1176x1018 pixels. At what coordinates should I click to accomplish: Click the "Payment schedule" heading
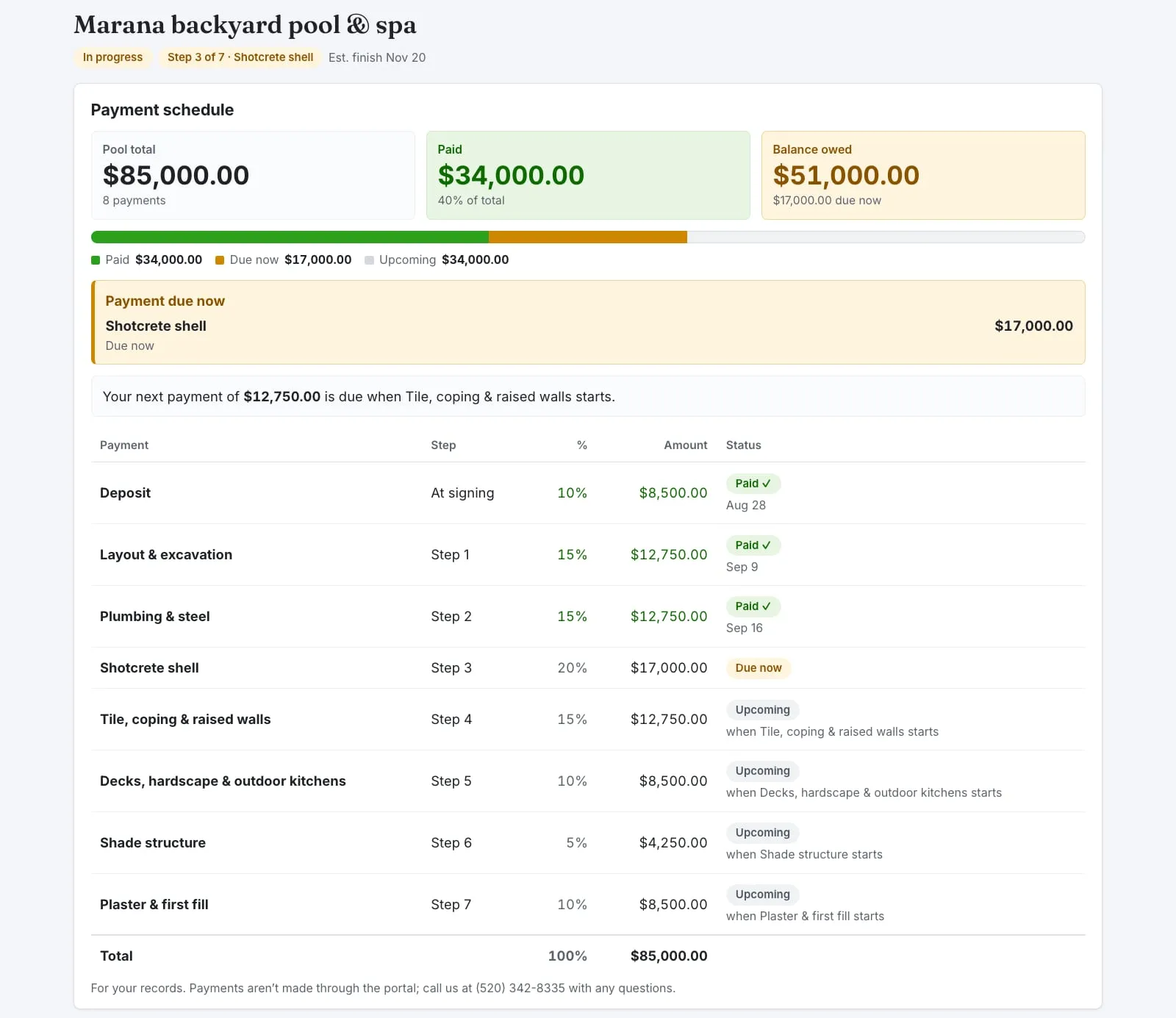pyautogui.click(x=162, y=110)
